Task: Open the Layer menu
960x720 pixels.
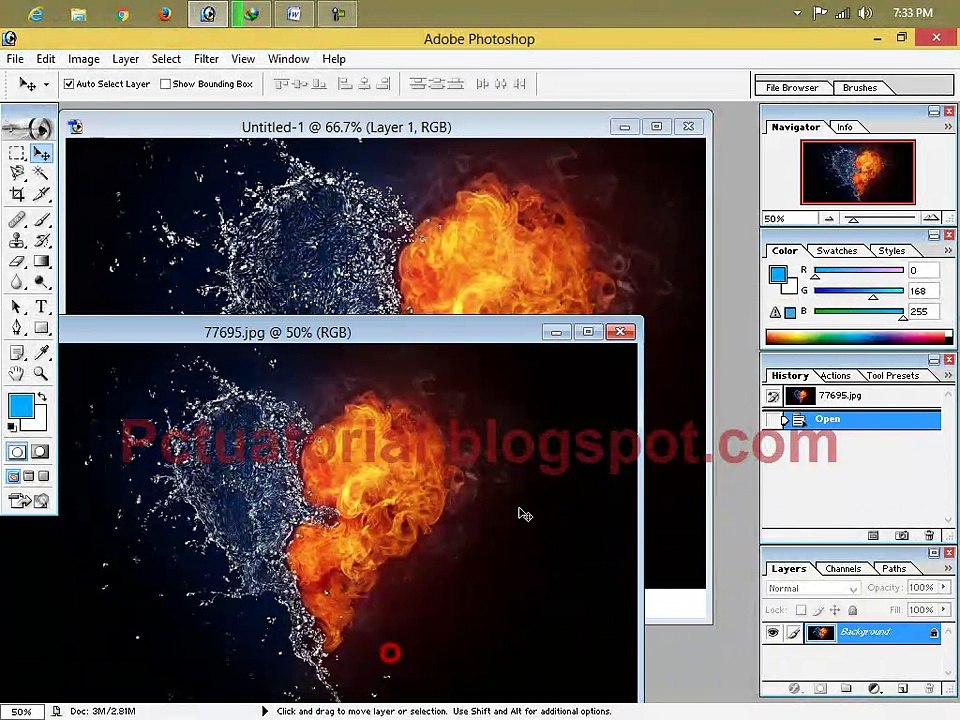Action: click(126, 59)
